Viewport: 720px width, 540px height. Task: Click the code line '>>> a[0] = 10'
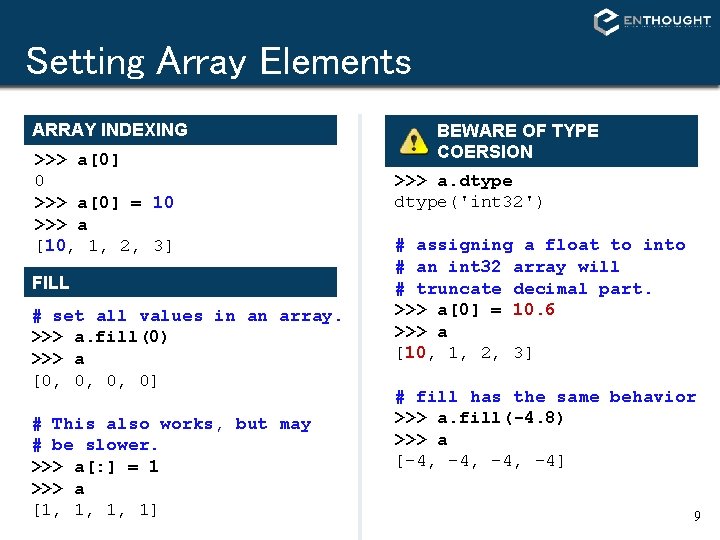pos(104,202)
